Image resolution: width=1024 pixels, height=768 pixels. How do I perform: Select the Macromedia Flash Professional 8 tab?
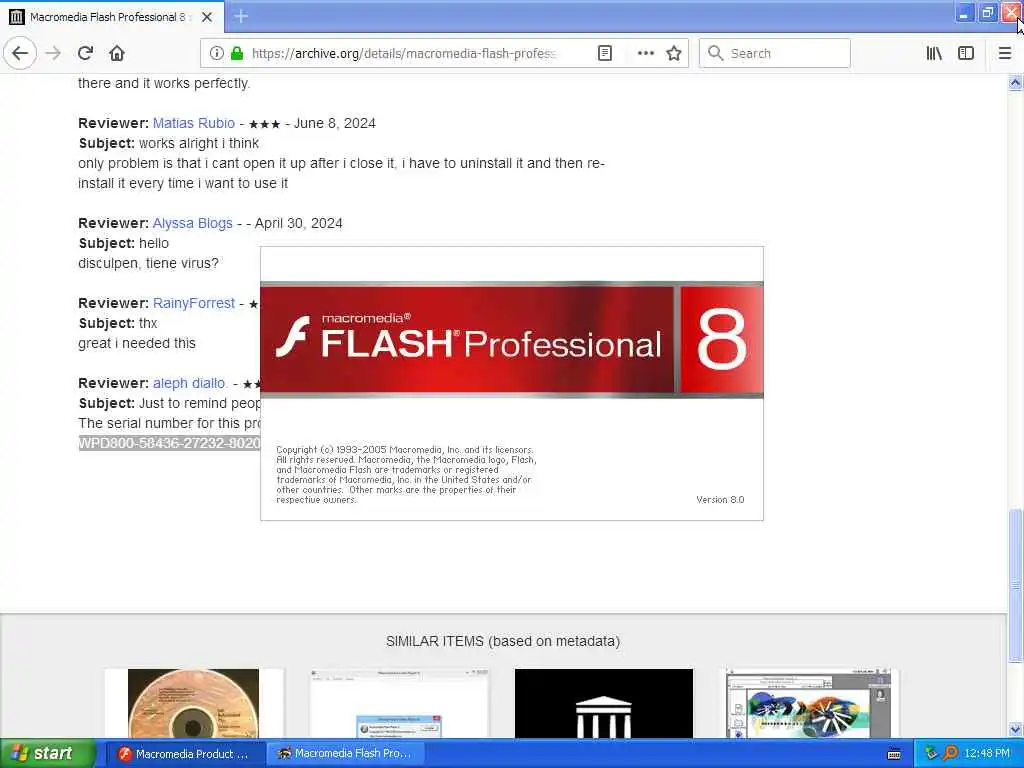[x=112, y=17]
